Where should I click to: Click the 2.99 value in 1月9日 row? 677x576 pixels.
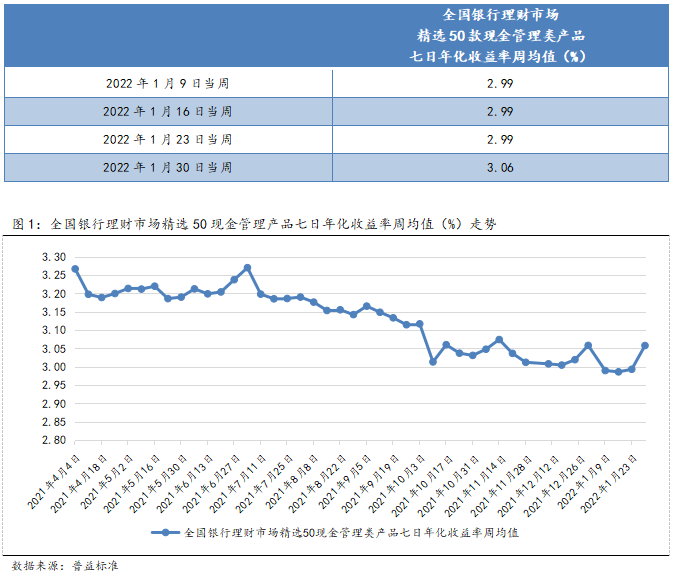[500, 82]
